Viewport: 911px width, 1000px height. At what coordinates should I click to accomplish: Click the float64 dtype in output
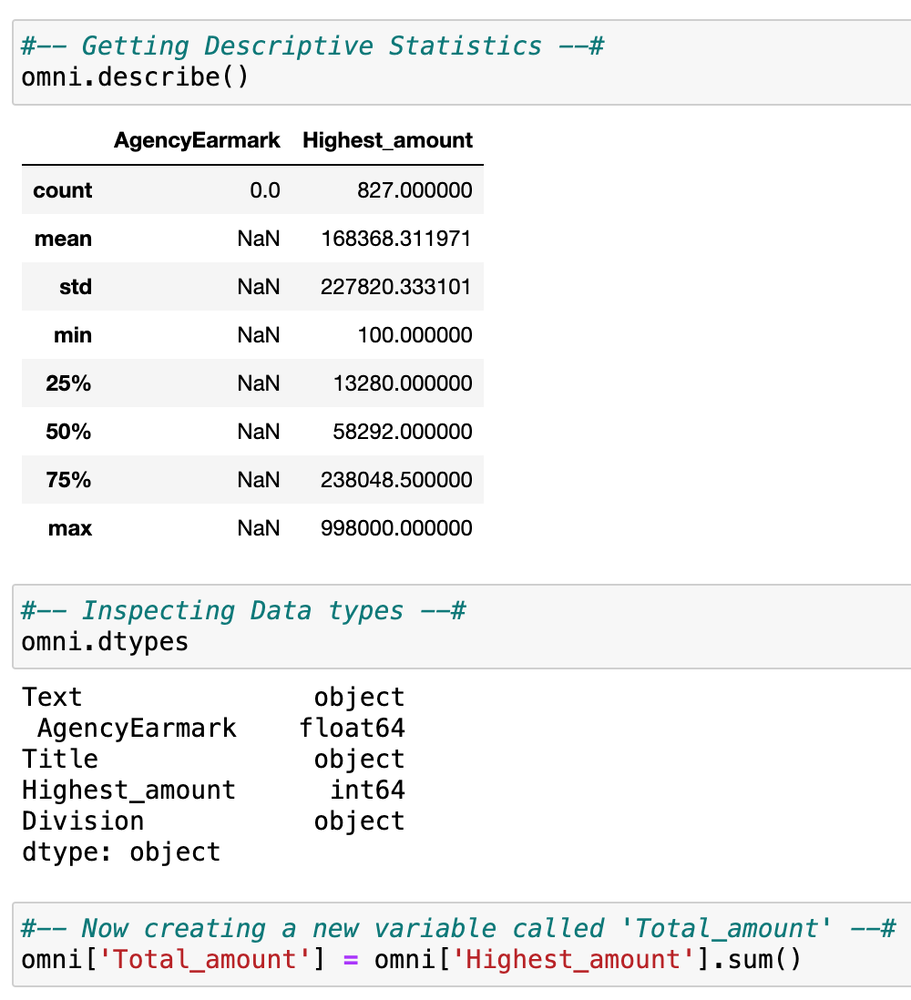tap(352, 728)
